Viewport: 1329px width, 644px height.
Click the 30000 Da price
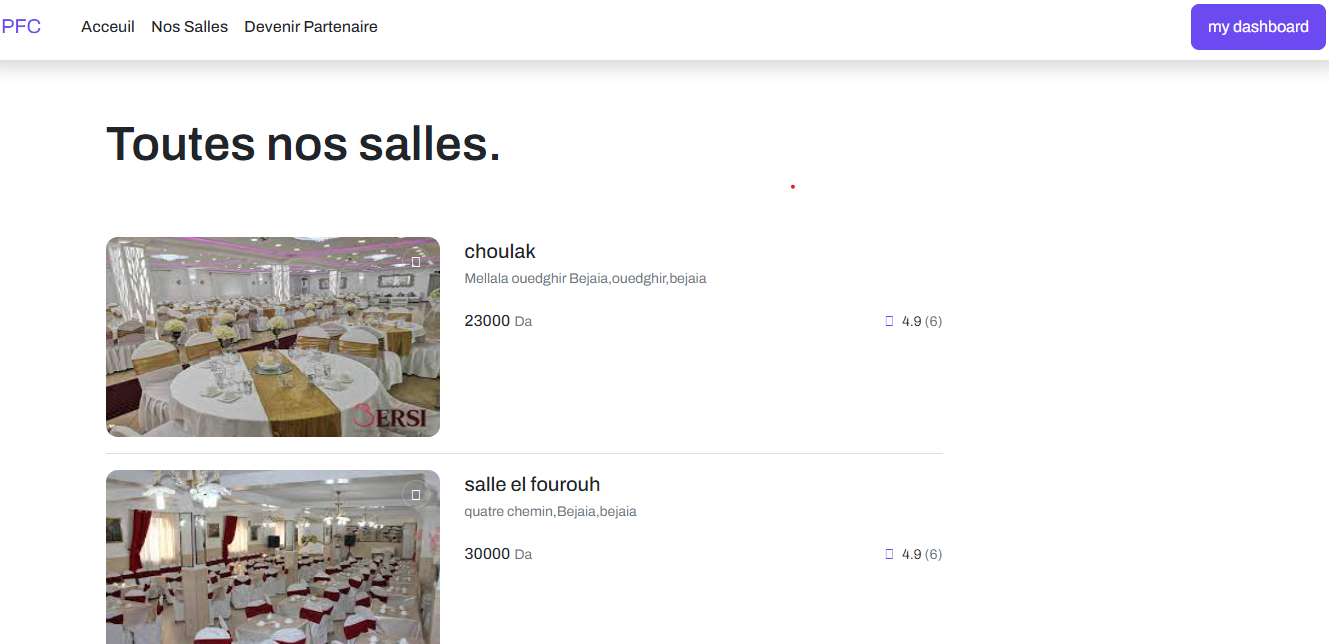tap(498, 554)
